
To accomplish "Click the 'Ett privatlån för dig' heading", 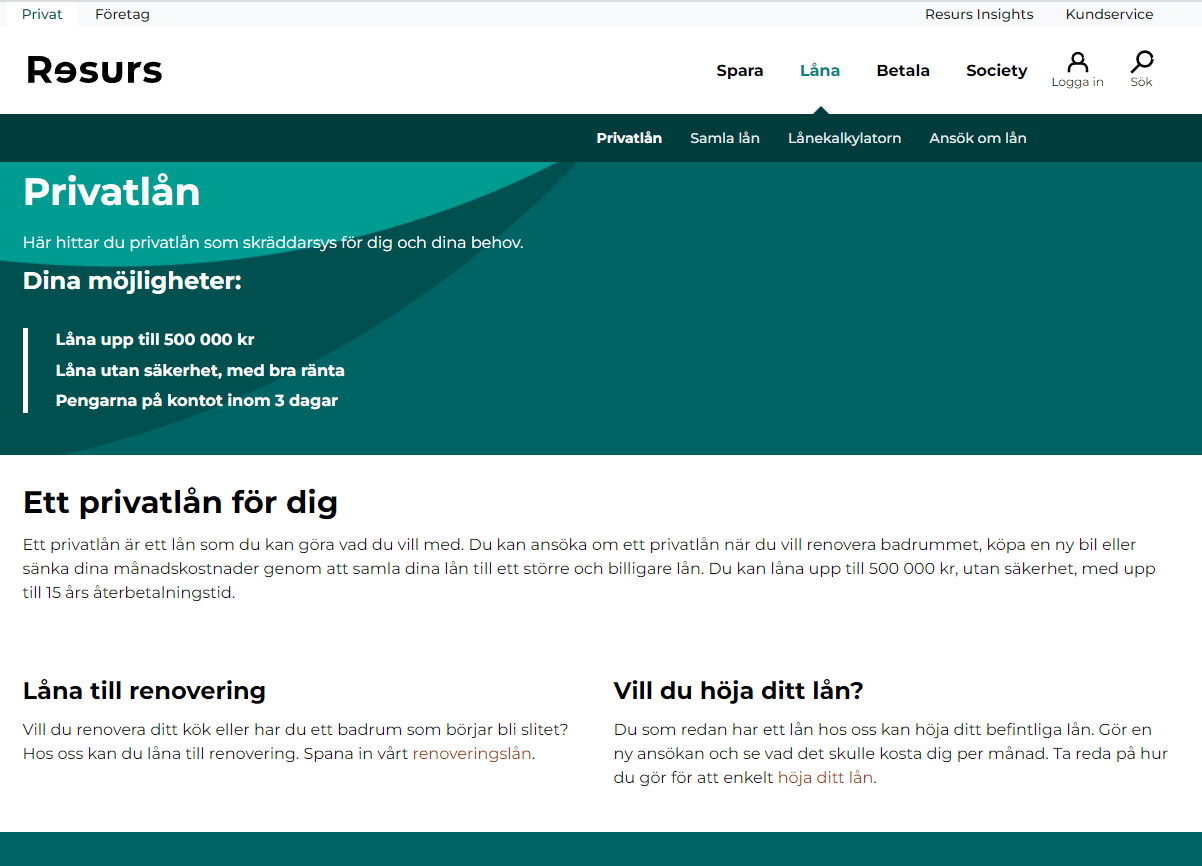I will (180, 502).
